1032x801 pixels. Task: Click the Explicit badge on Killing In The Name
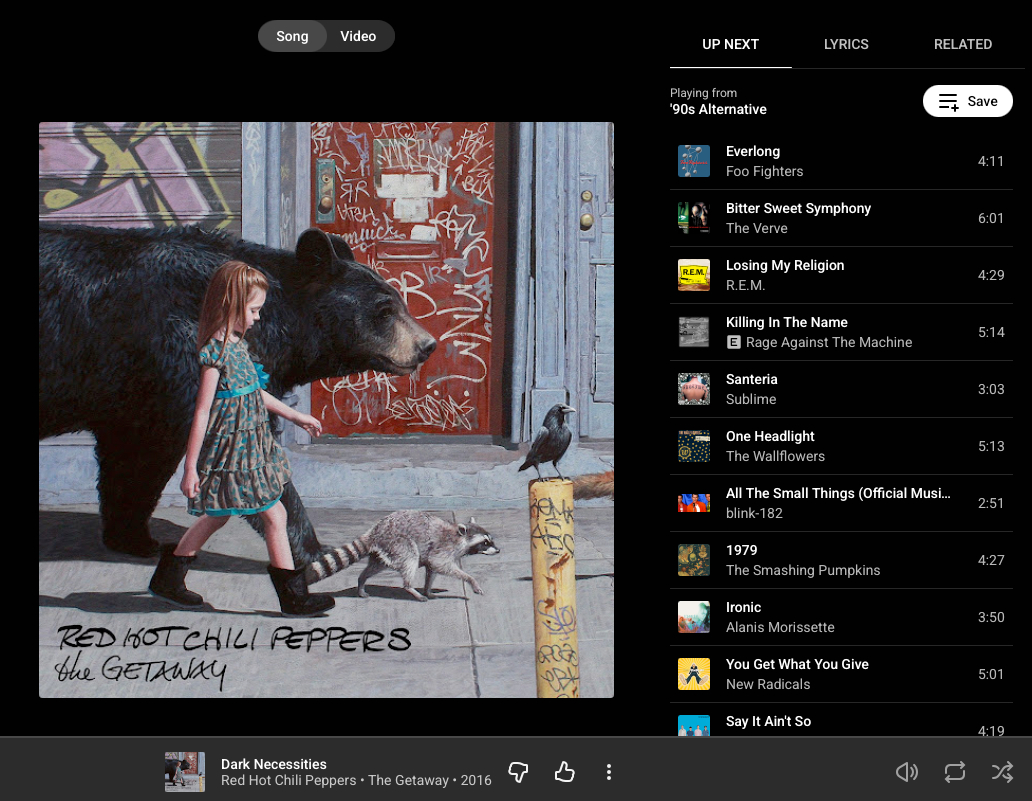[x=734, y=342]
